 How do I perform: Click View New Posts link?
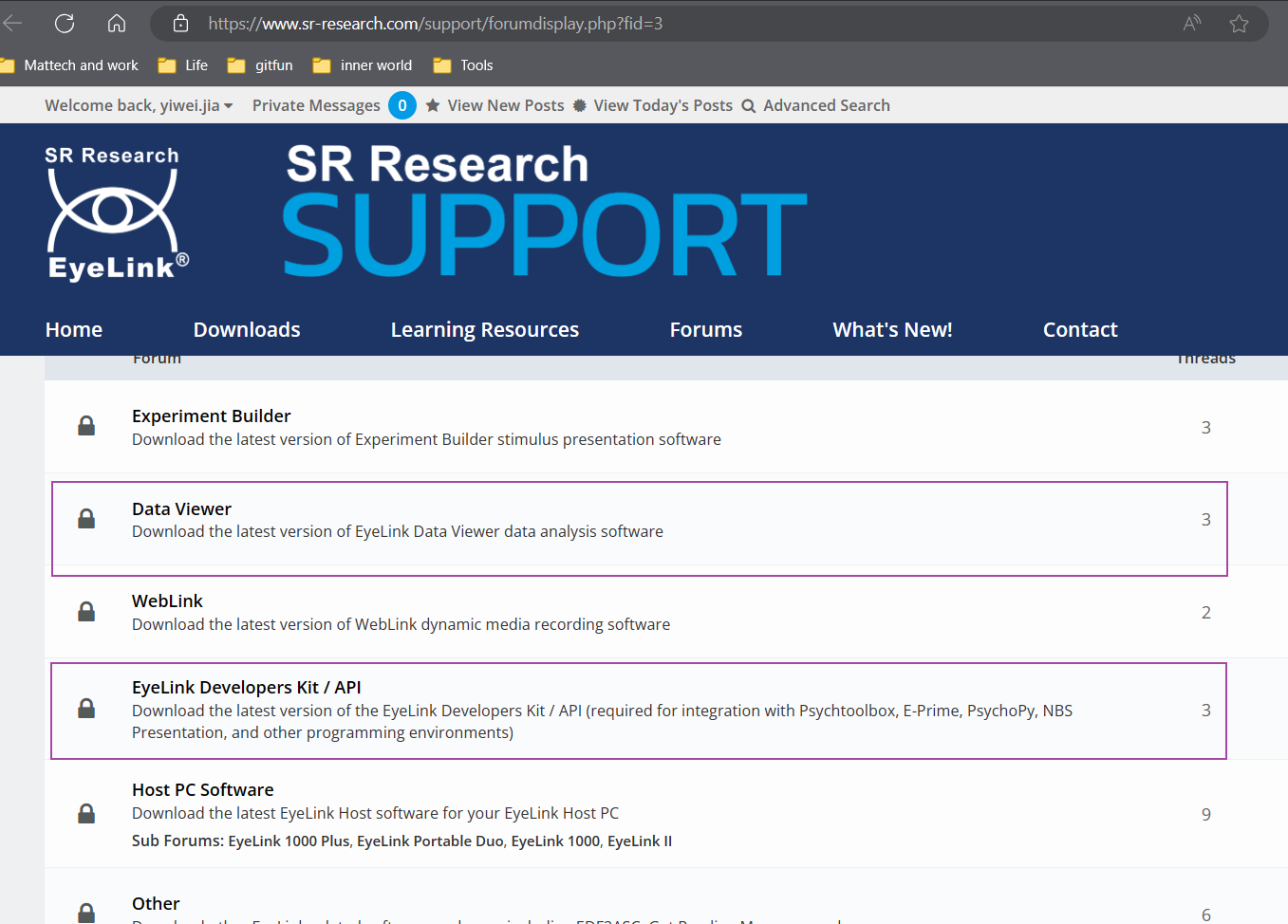[x=506, y=105]
